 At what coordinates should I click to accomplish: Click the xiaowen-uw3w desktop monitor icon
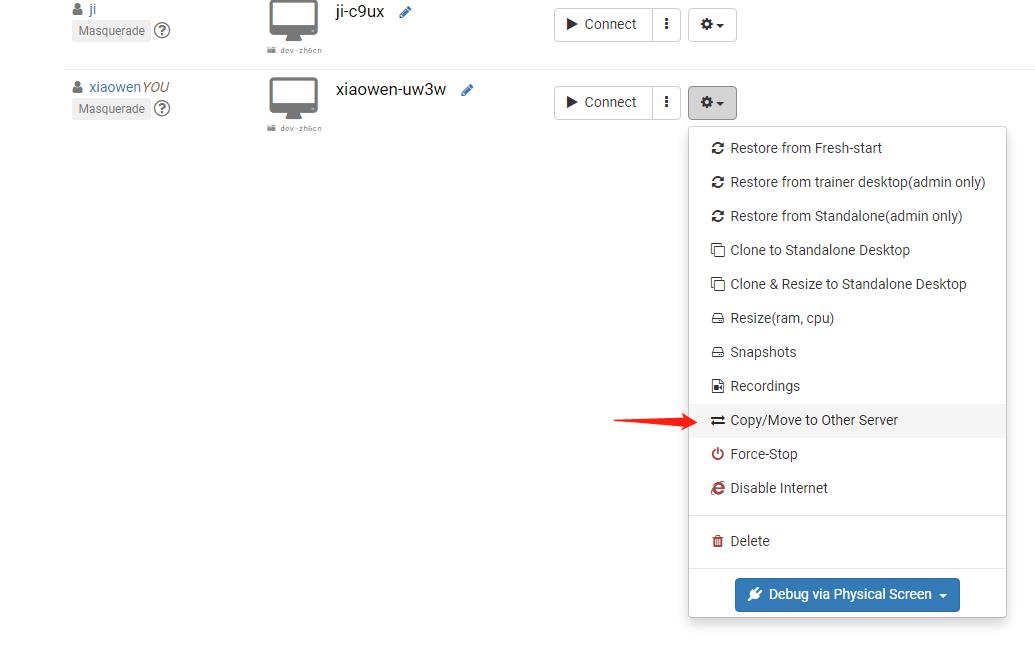294,98
